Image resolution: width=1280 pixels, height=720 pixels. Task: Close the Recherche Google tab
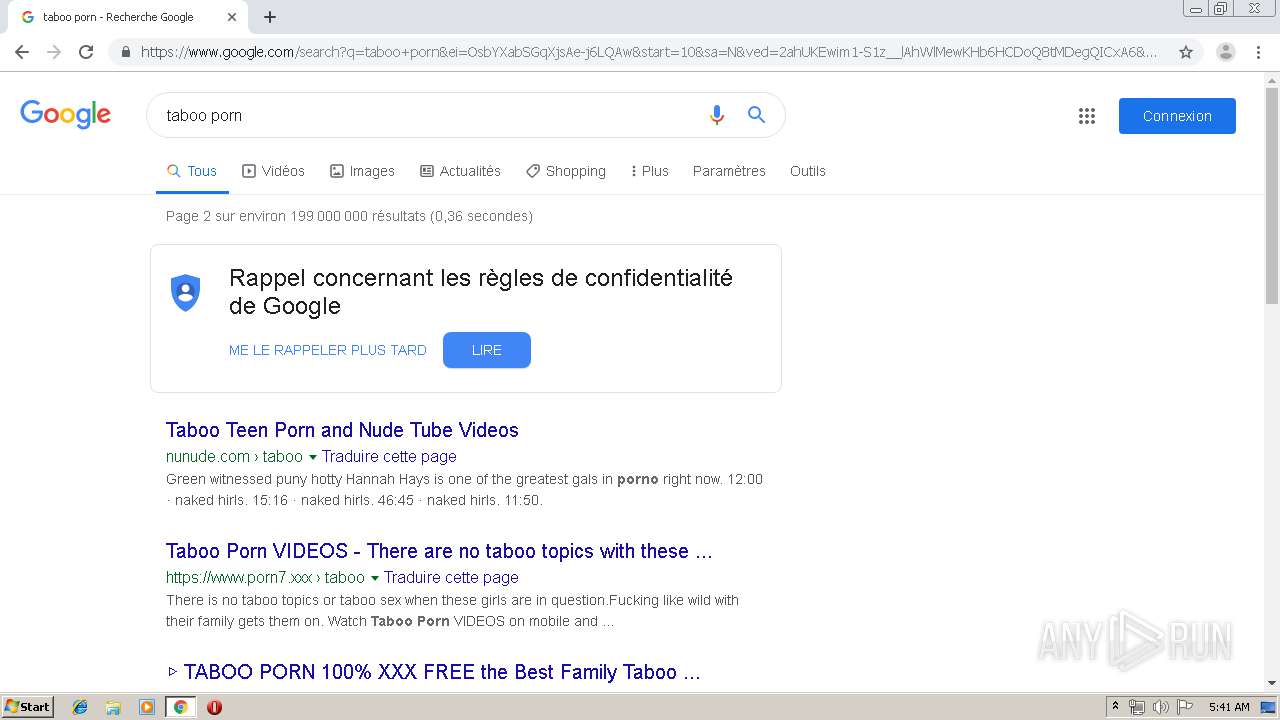pyautogui.click(x=232, y=17)
